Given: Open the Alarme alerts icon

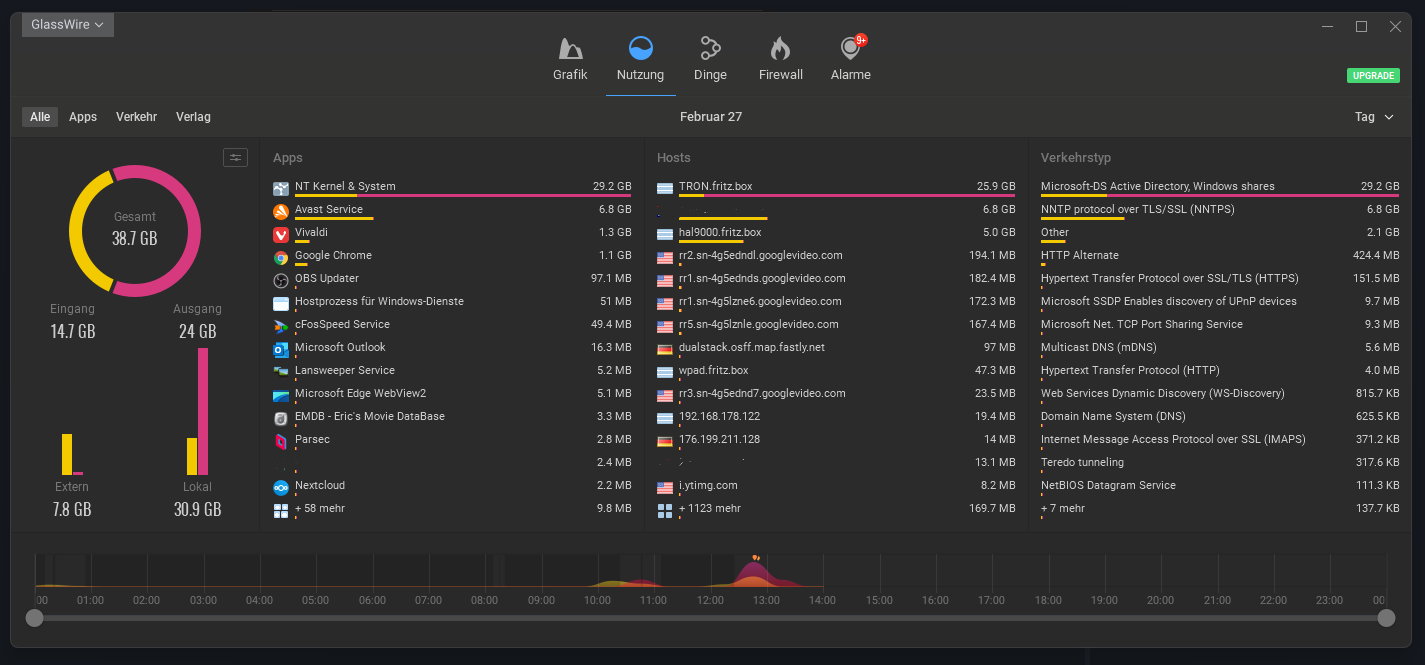Looking at the screenshot, I should tap(851, 48).
